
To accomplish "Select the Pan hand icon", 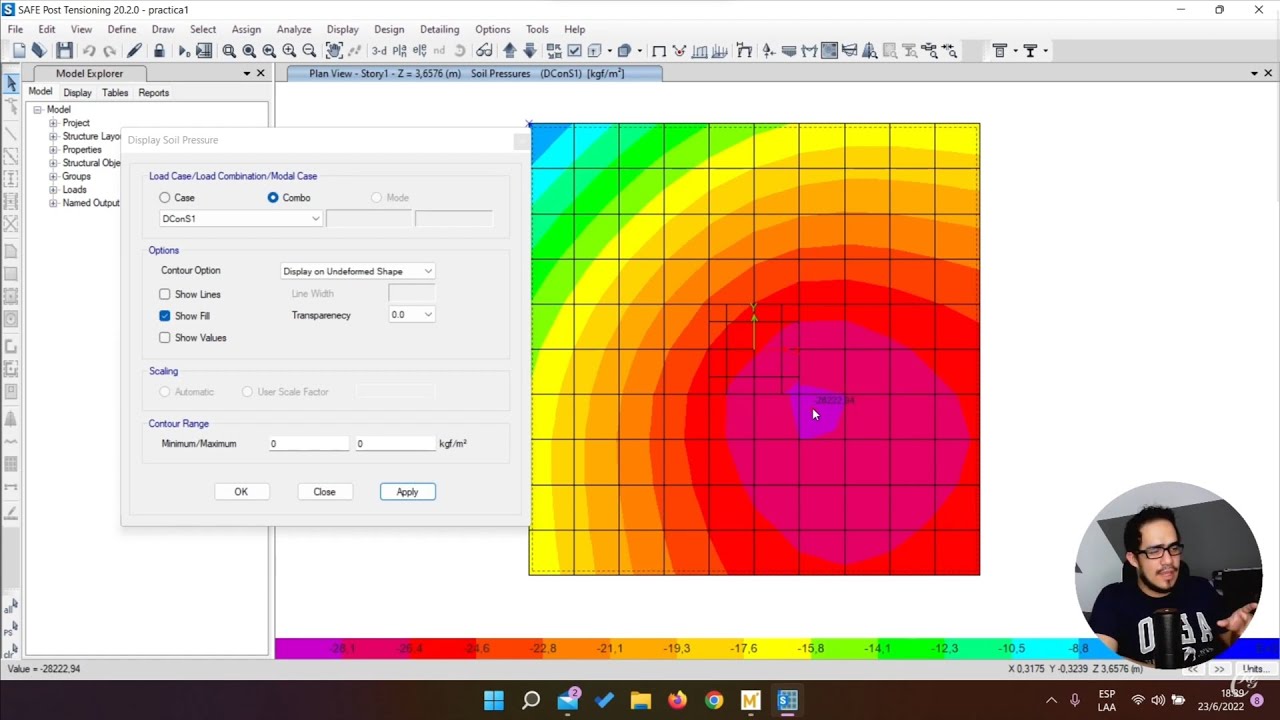I will (x=334, y=51).
